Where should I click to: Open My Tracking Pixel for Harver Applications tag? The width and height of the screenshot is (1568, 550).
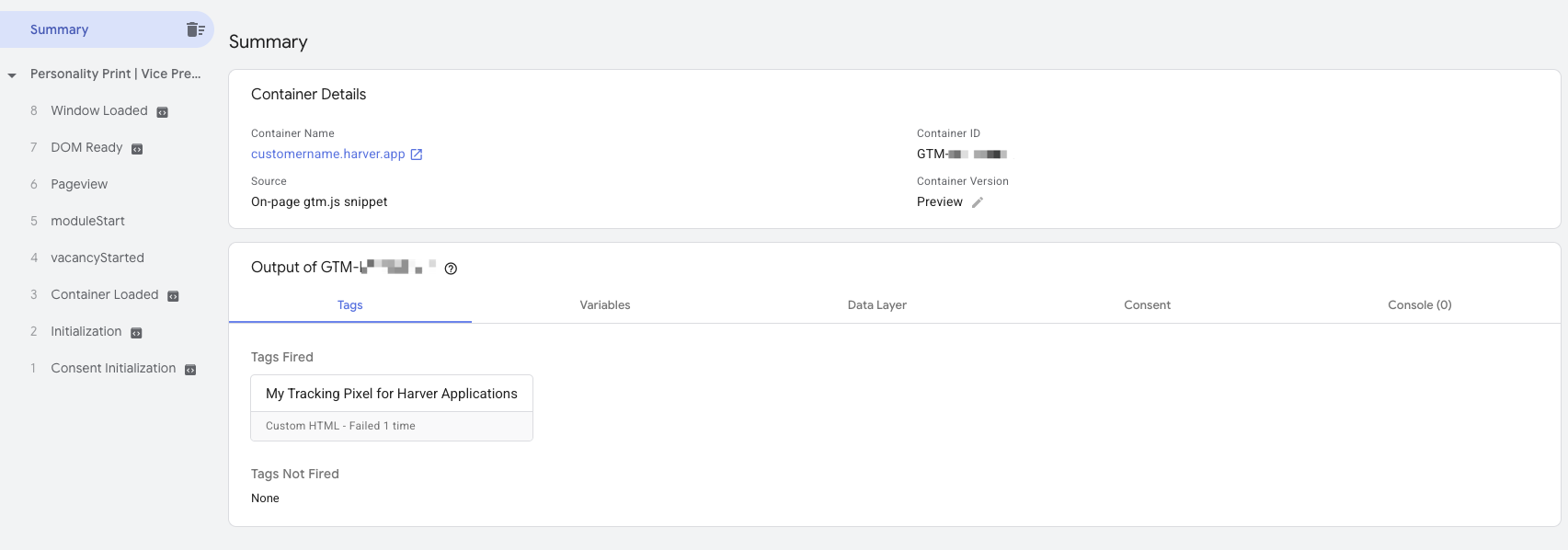click(x=391, y=394)
